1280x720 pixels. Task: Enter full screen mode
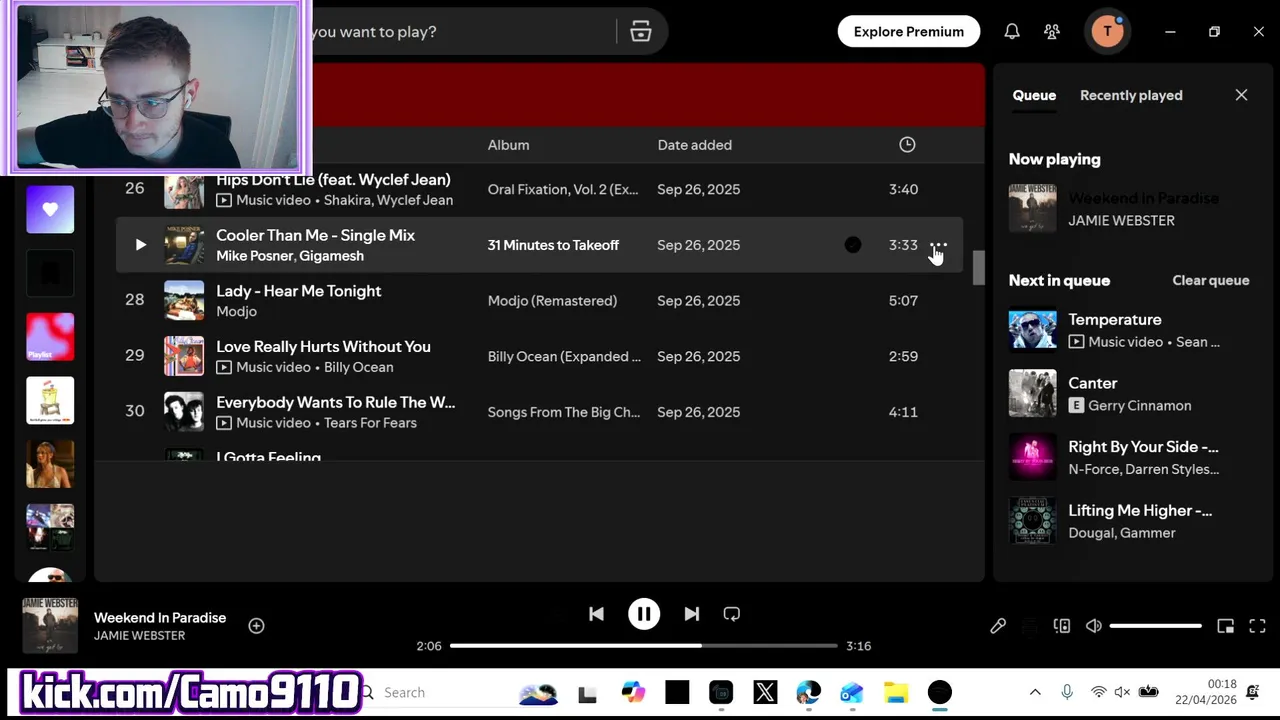[x=1257, y=626]
